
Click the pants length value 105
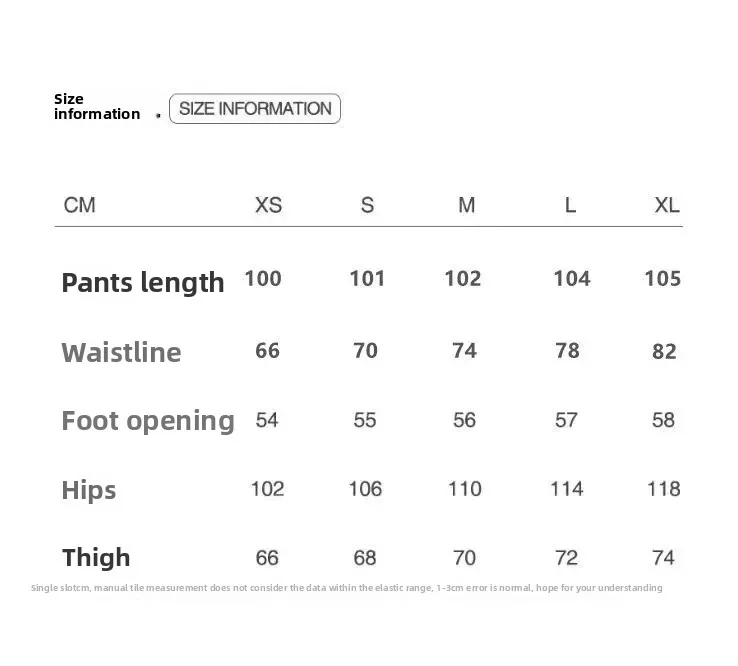pyautogui.click(x=662, y=278)
